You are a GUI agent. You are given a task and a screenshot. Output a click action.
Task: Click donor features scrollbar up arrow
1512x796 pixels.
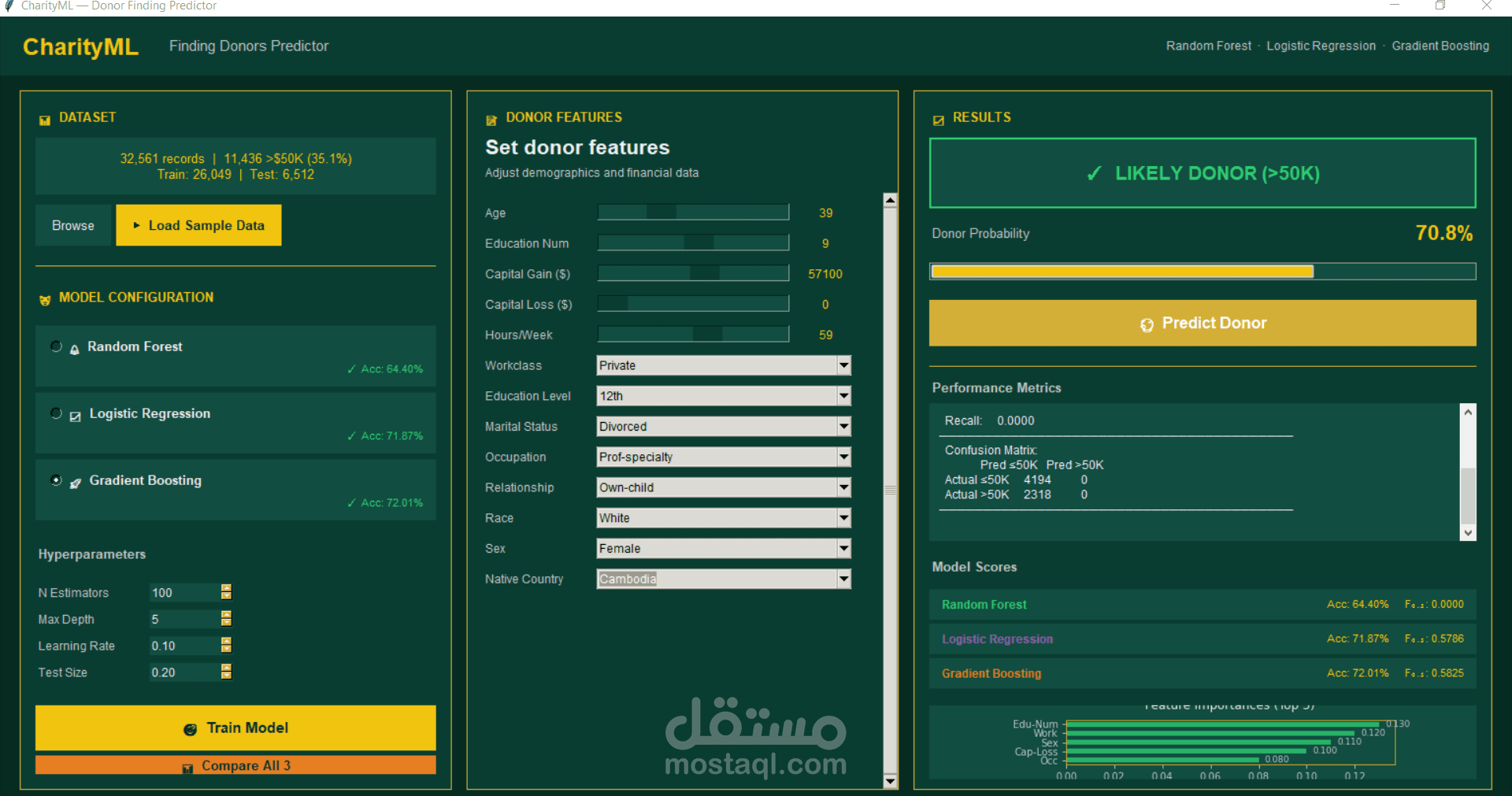tap(891, 200)
